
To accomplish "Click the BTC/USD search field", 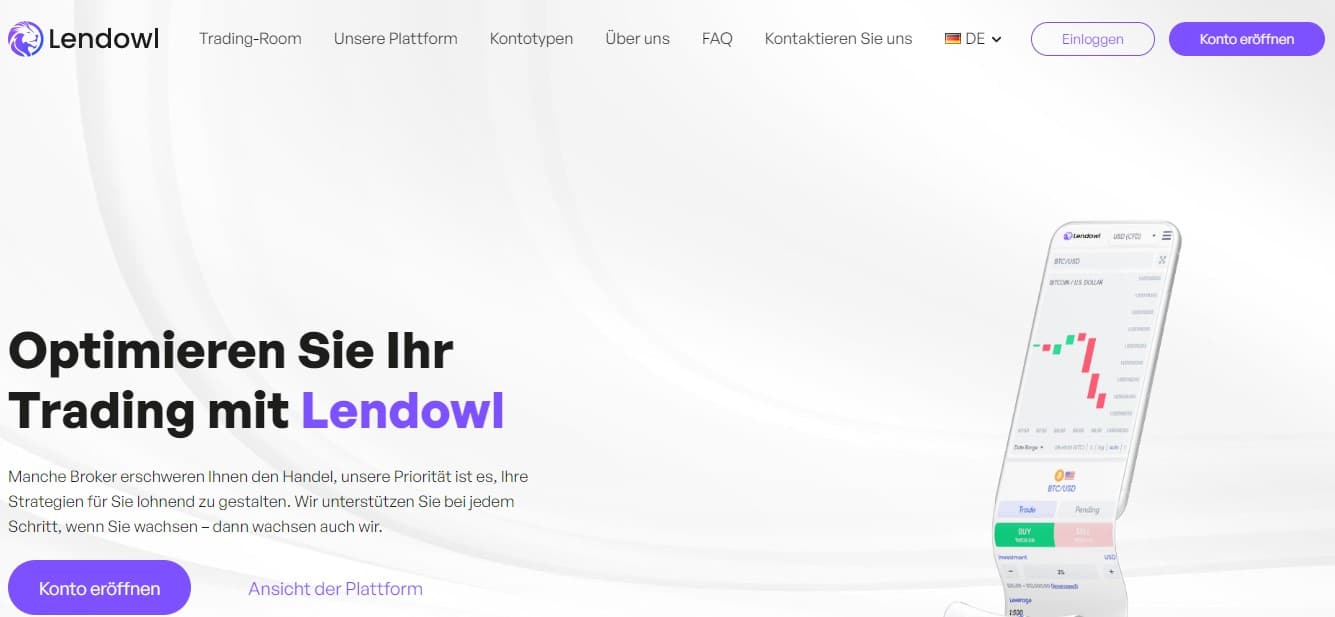I will pos(1067,260).
